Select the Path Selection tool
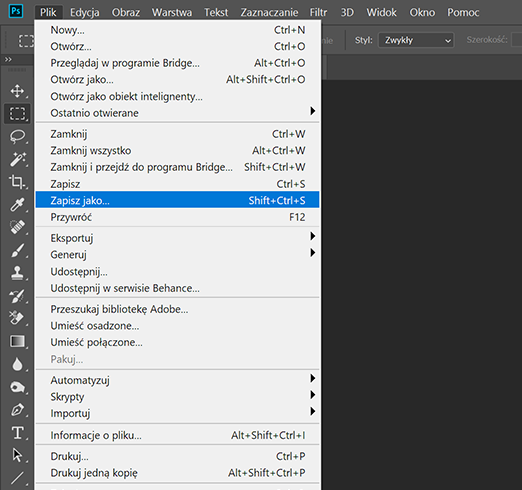The image size is (522, 490). pyautogui.click(x=17, y=455)
